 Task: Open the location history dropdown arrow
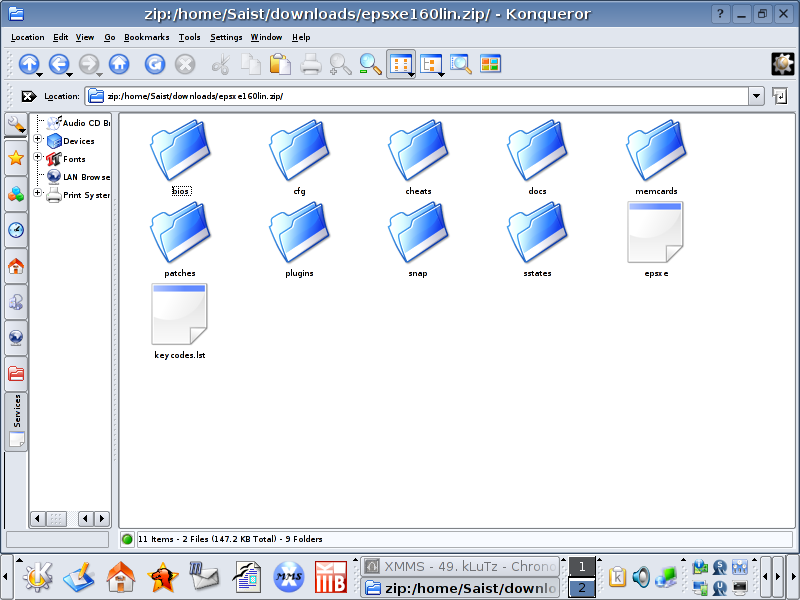pos(756,96)
